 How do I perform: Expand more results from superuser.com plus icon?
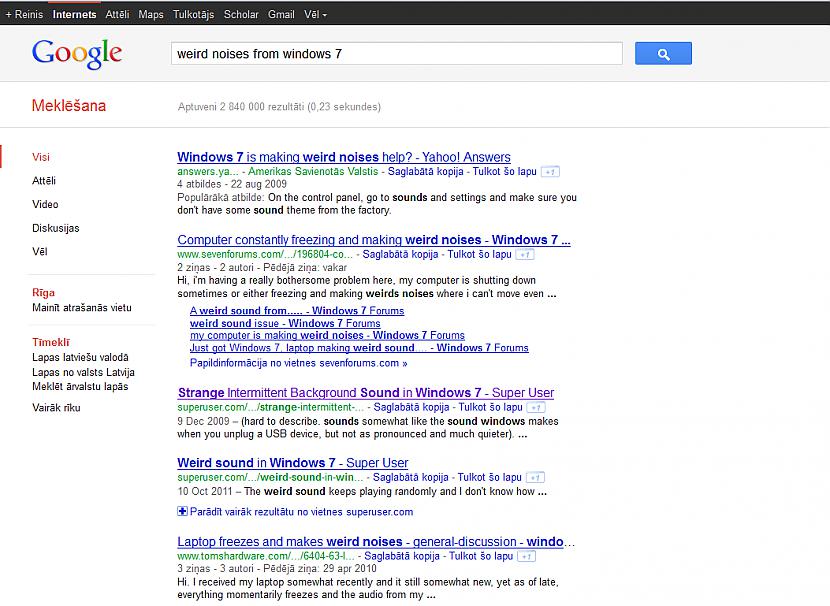pyautogui.click(x=182, y=511)
